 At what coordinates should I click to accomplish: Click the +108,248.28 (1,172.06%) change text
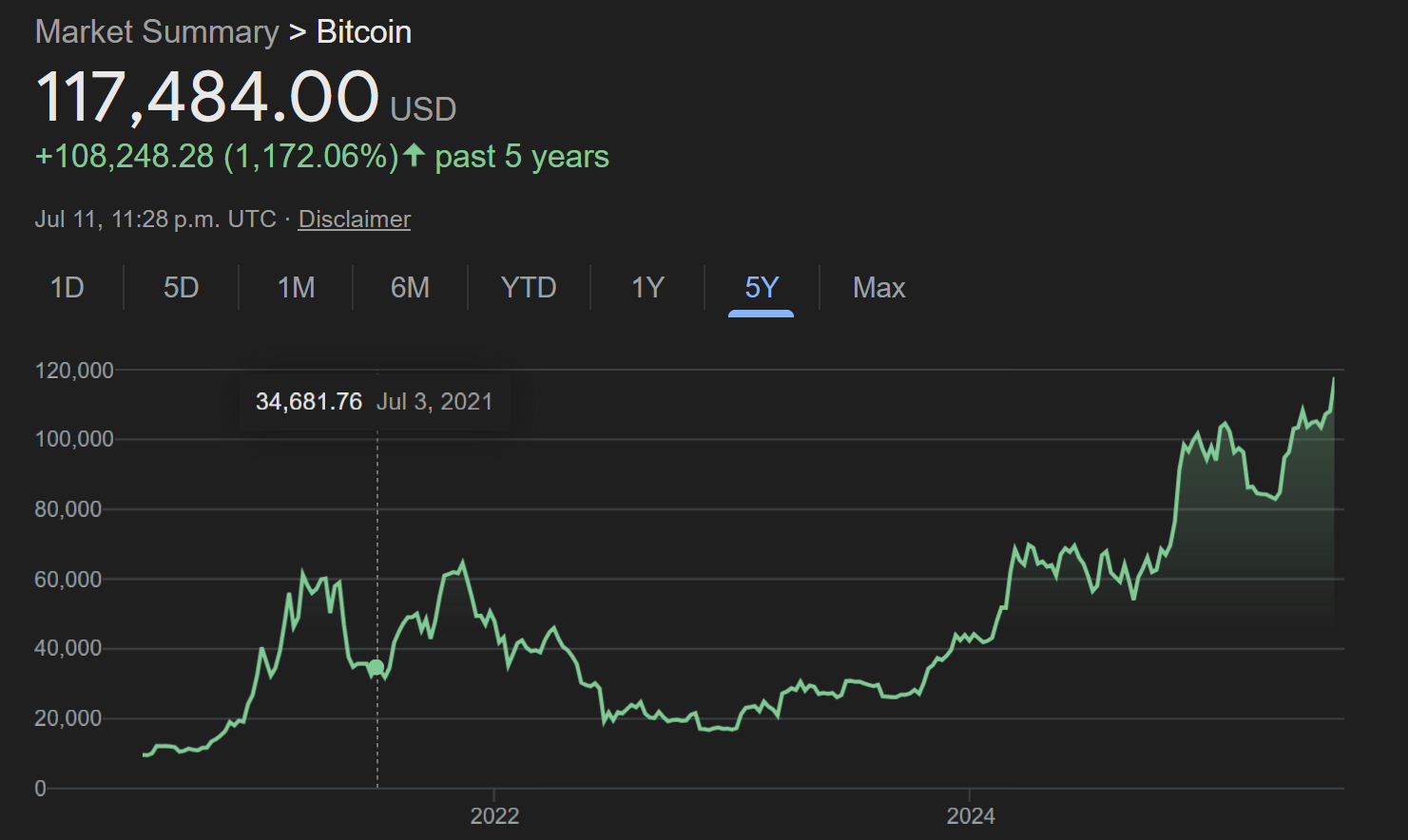(x=217, y=156)
